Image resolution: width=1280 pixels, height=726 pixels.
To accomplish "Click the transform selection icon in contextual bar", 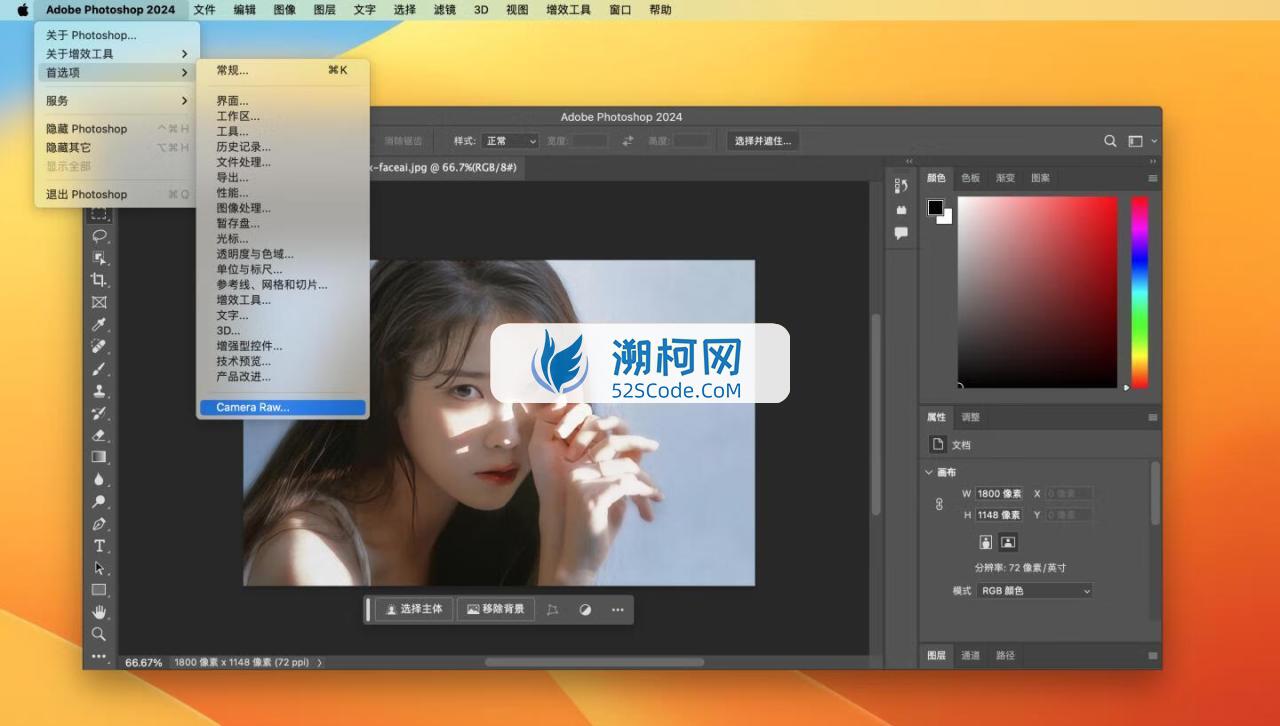I will tap(552, 609).
